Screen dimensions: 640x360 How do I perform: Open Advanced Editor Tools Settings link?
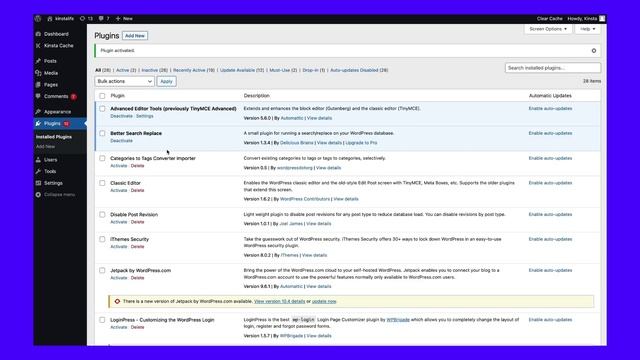pyautogui.click(x=144, y=116)
